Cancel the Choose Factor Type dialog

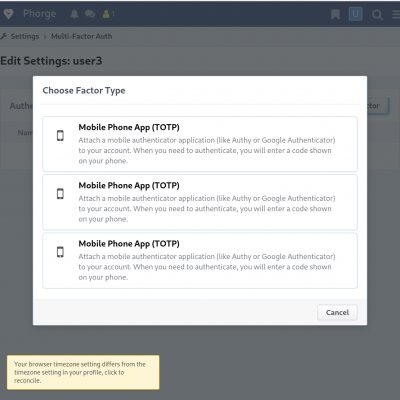click(337, 312)
